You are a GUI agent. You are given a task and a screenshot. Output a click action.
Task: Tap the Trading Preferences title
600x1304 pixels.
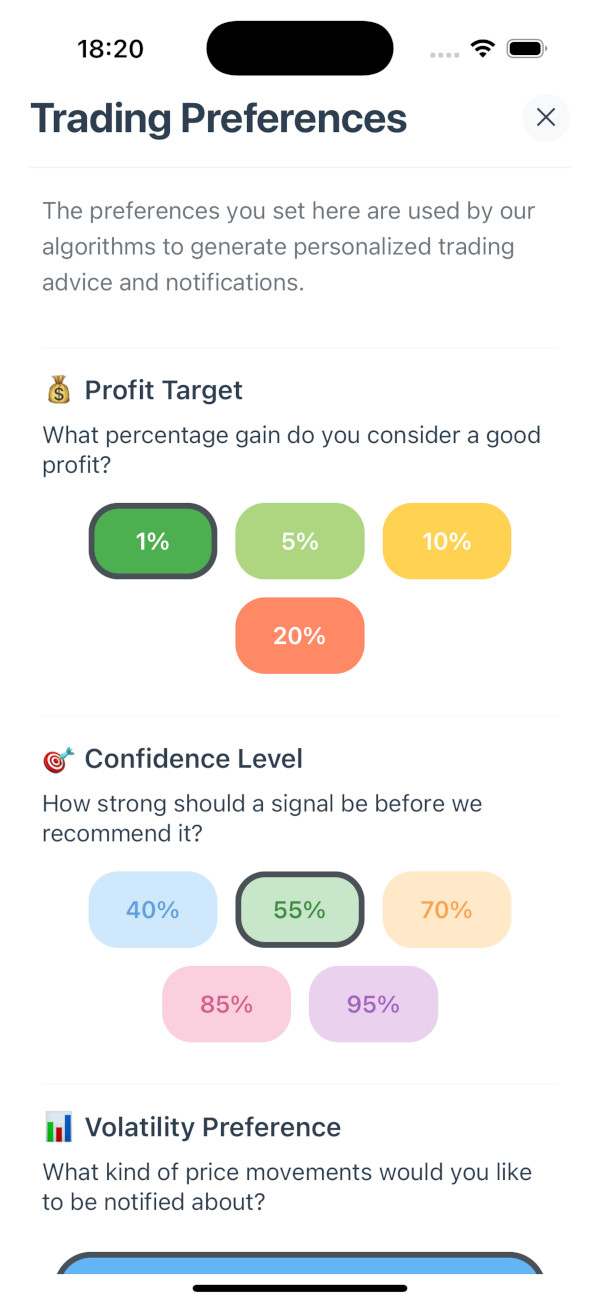point(219,118)
